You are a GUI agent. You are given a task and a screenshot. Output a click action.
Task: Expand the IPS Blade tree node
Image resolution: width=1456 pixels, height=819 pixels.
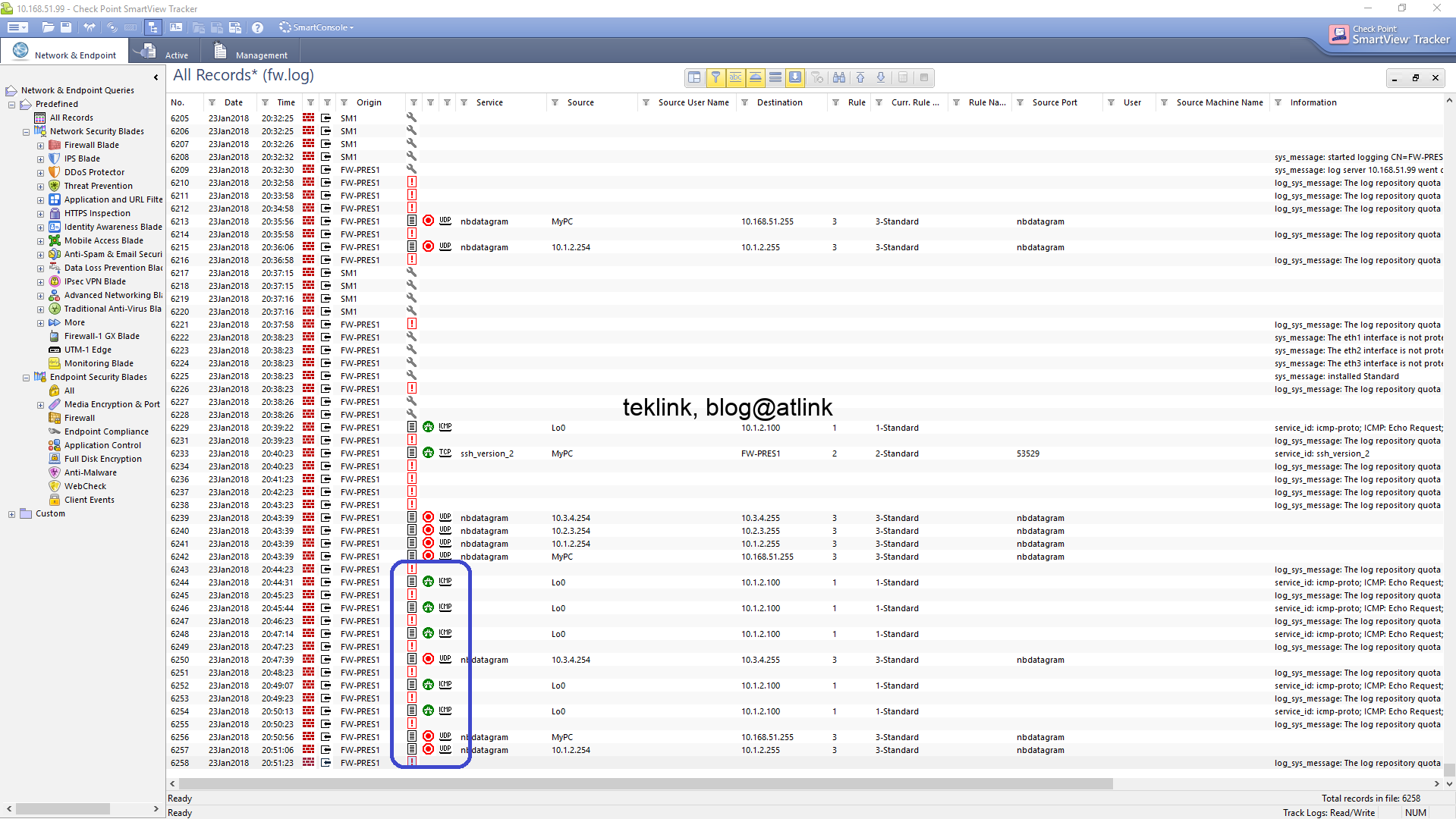40,159
